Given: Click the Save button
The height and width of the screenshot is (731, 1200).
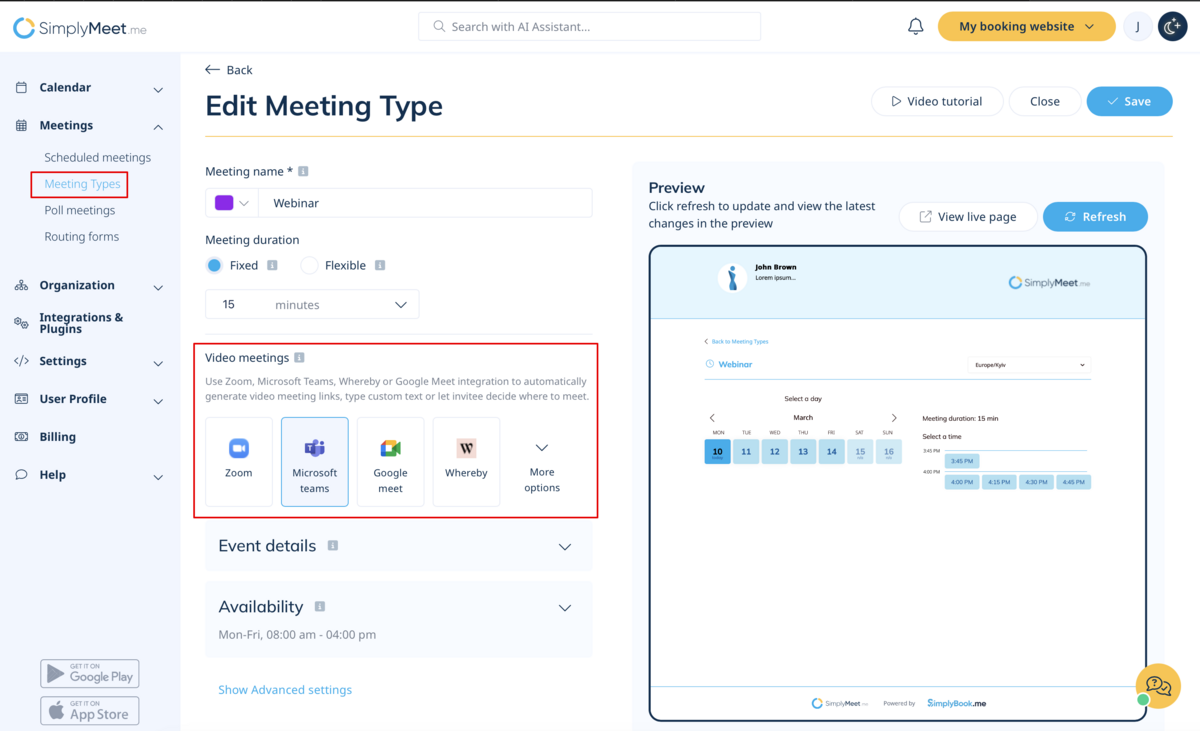Looking at the screenshot, I should click(1129, 102).
